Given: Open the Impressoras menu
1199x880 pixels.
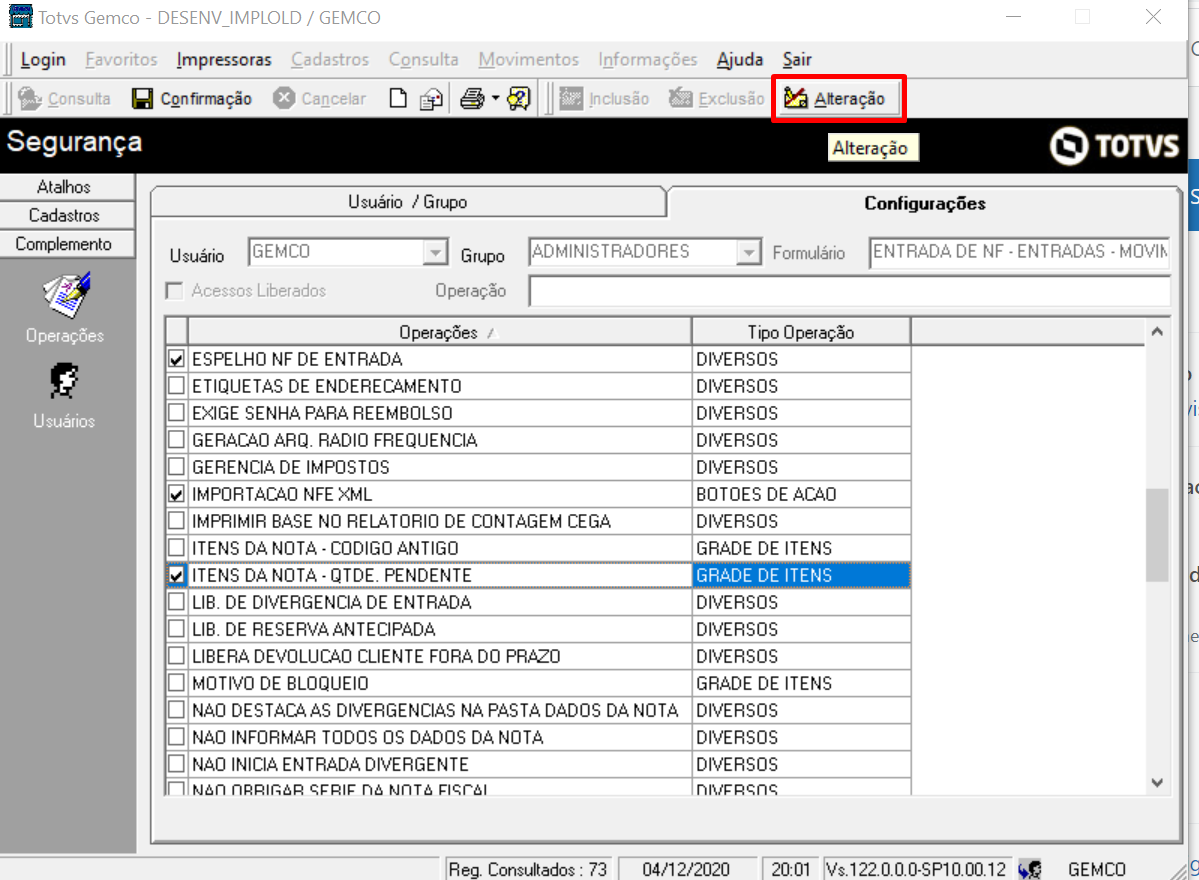Looking at the screenshot, I should 223,60.
